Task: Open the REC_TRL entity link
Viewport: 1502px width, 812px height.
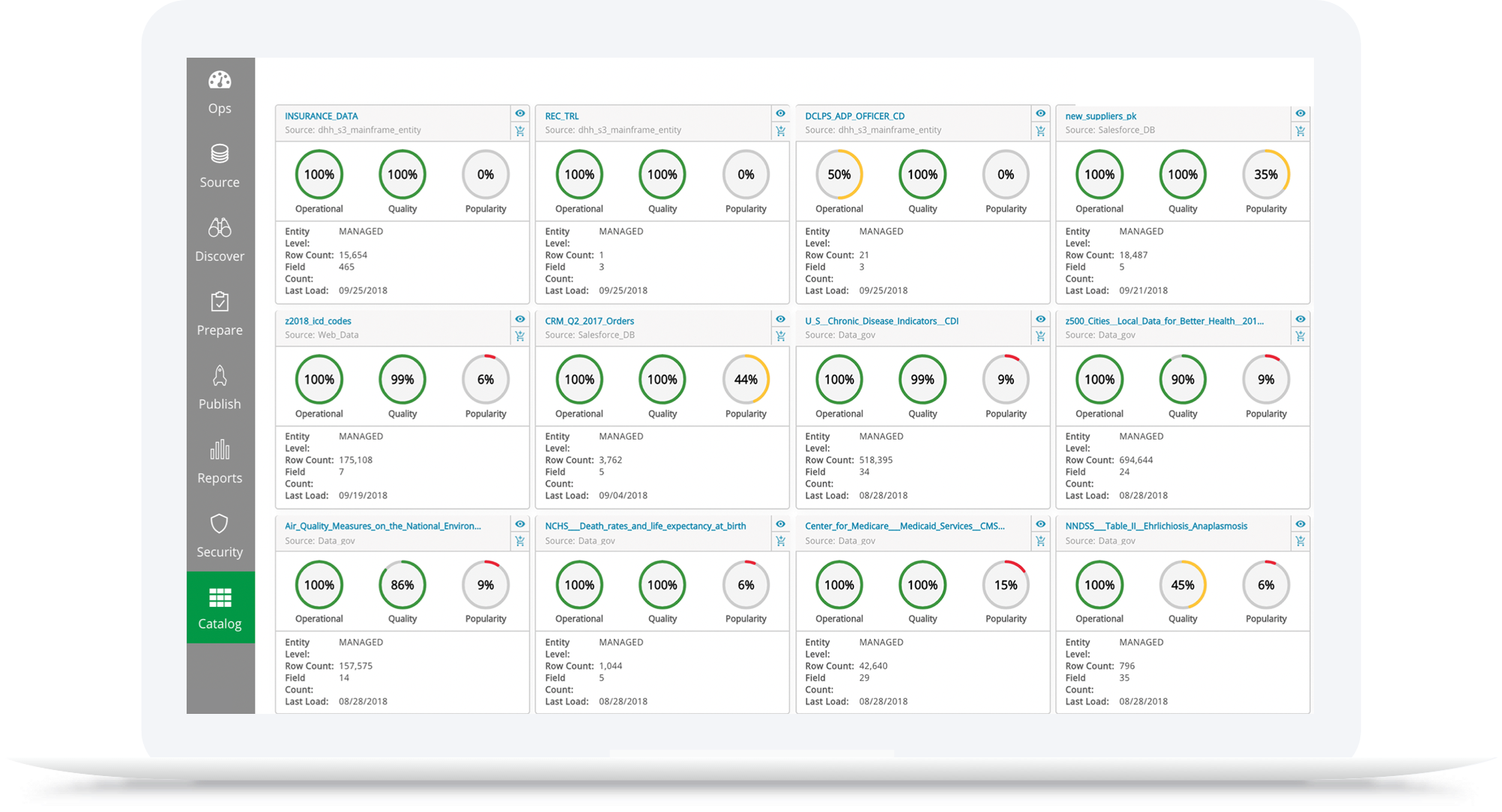Action: point(561,116)
